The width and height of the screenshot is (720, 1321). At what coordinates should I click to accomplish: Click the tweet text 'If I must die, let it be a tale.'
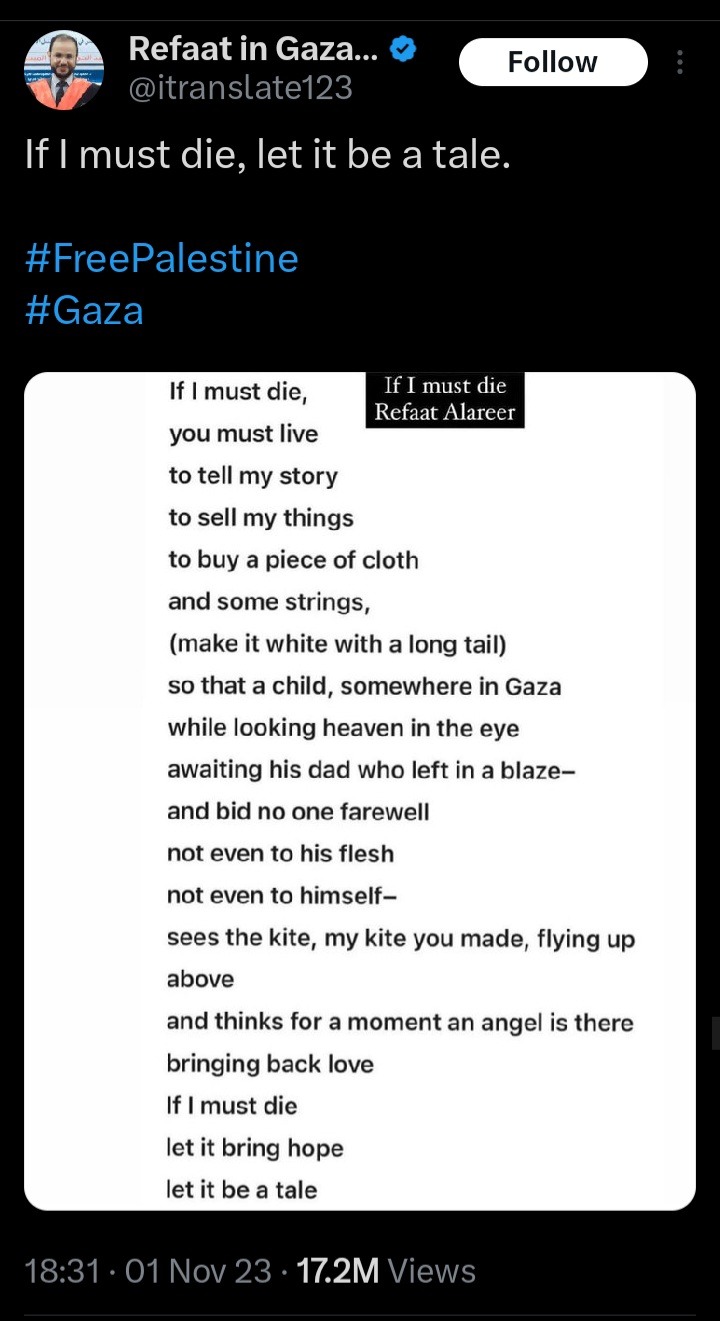(268, 156)
